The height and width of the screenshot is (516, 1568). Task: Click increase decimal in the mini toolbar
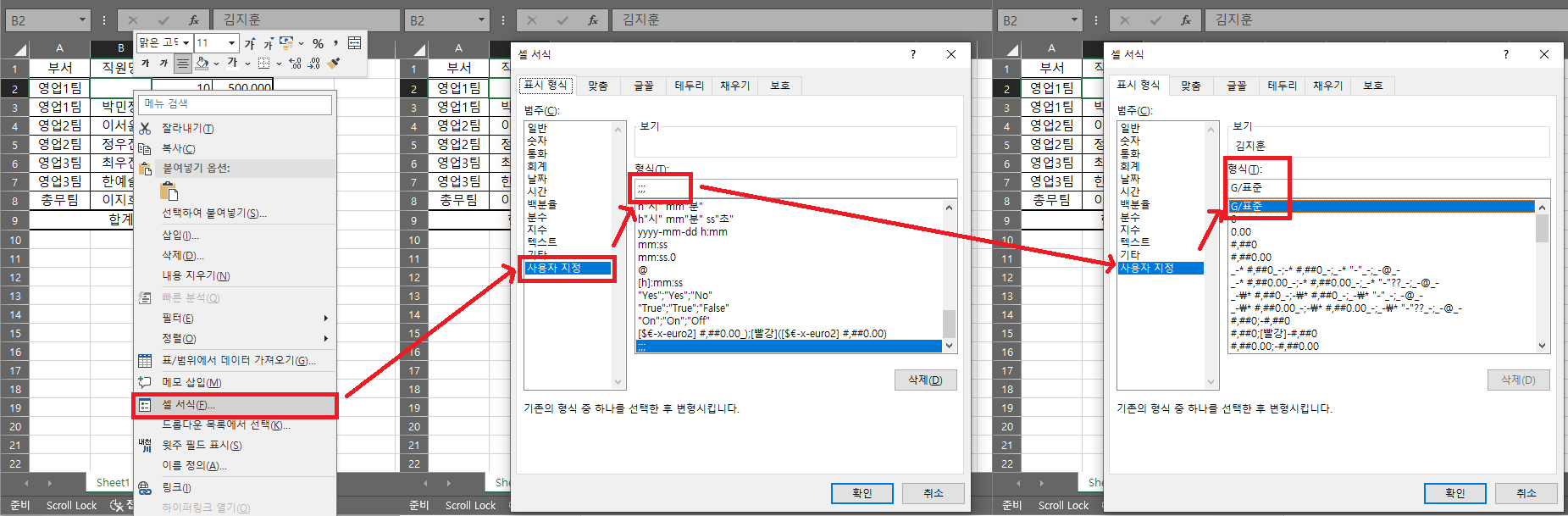295,64
